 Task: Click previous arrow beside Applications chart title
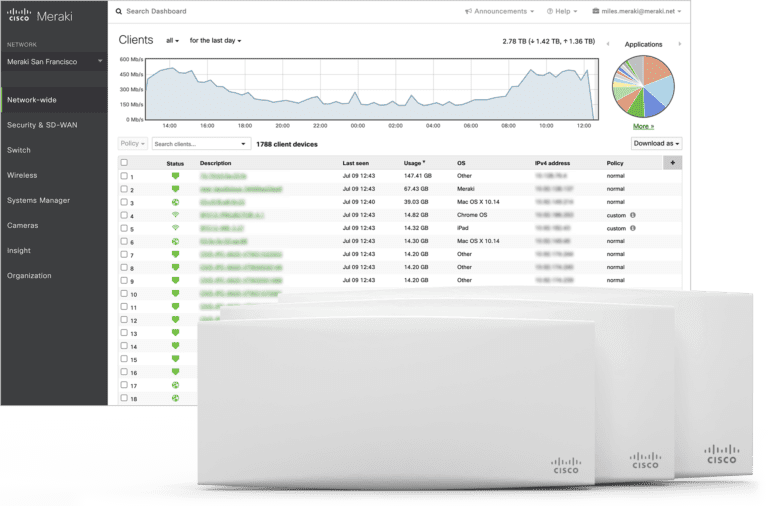[613, 45]
